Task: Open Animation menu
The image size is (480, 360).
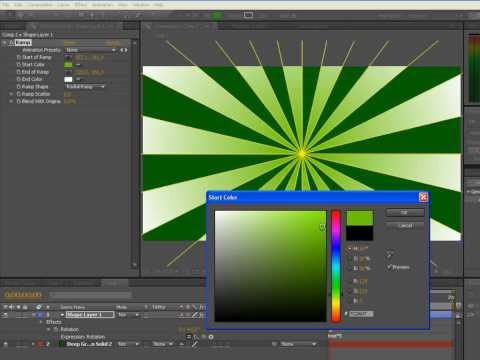Action: 102,5
